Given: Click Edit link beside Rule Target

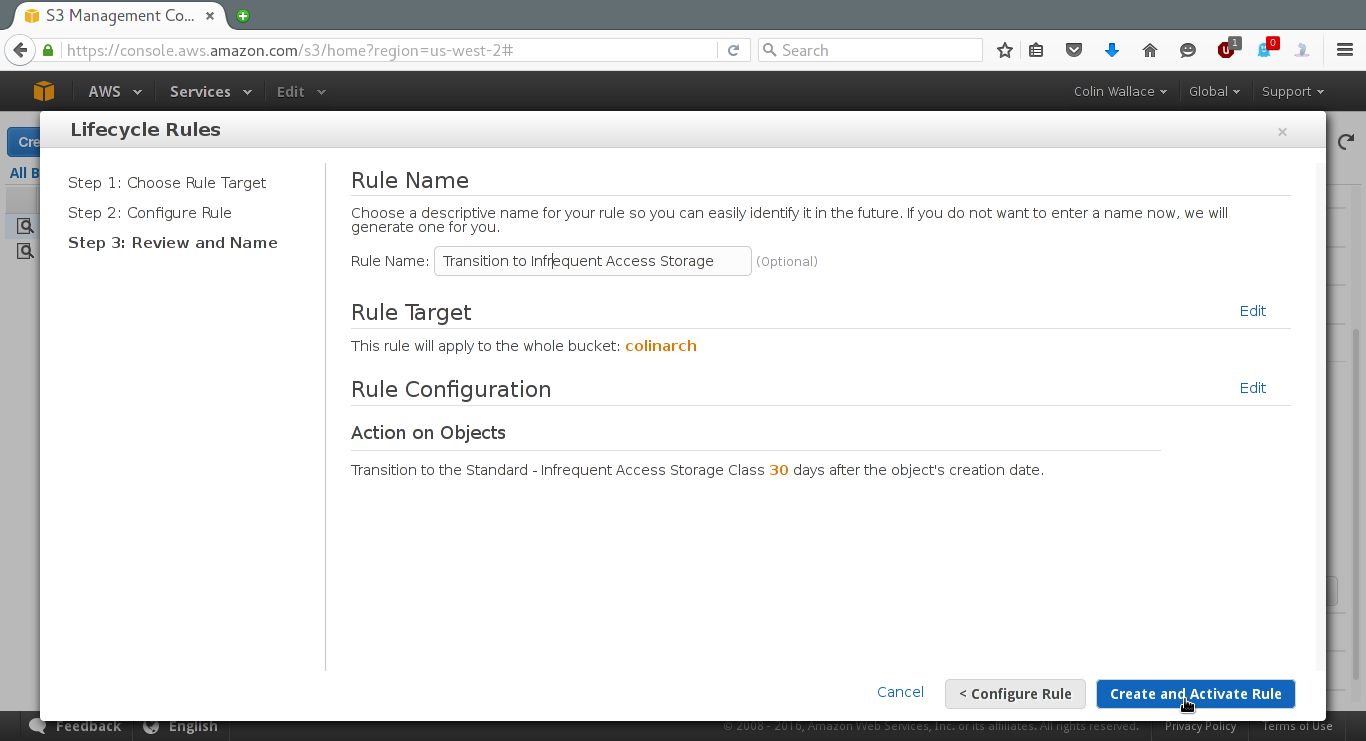Looking at the screenshot, I should (x=1253, y=311).
